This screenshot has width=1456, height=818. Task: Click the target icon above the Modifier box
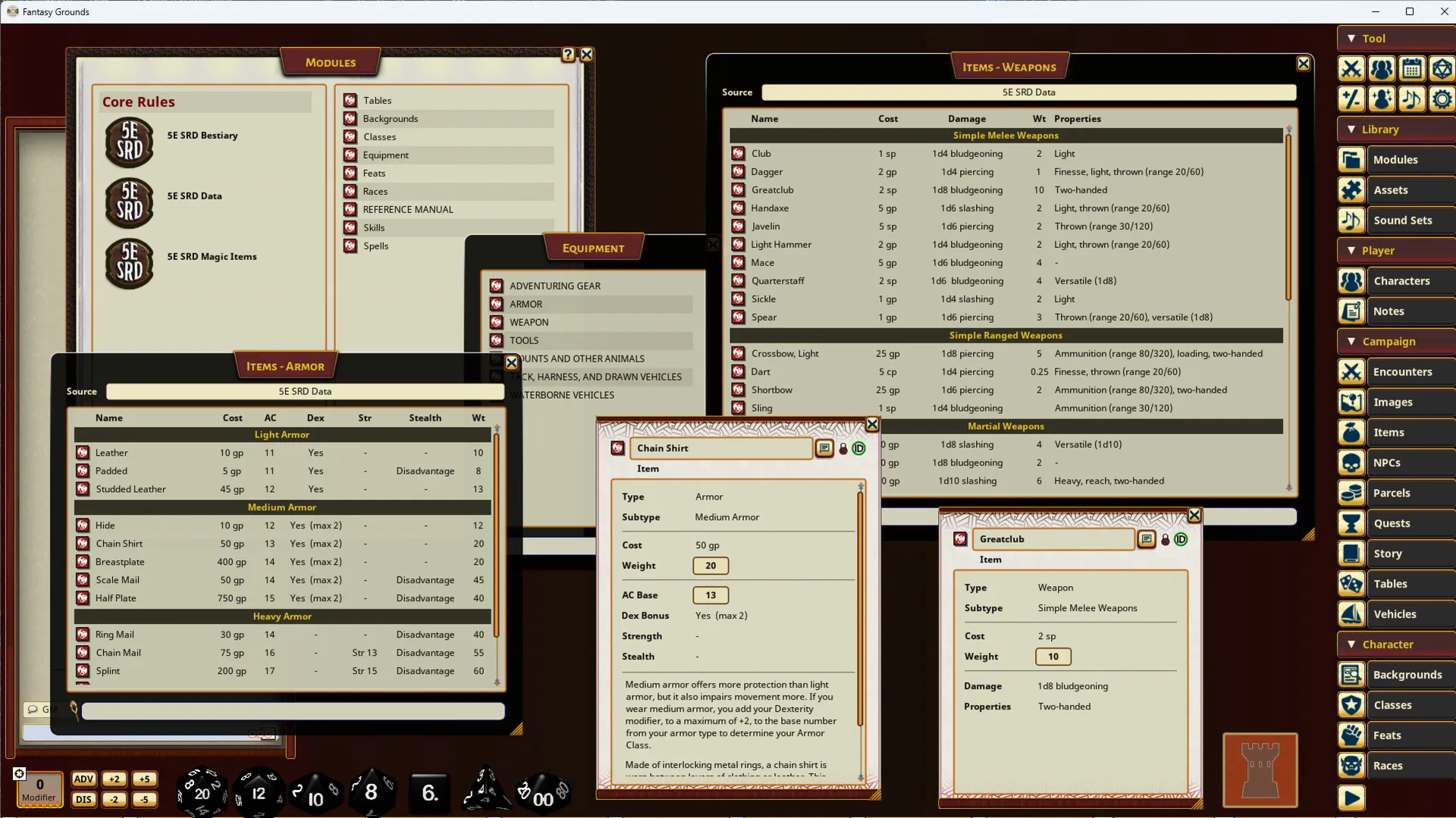20,773
